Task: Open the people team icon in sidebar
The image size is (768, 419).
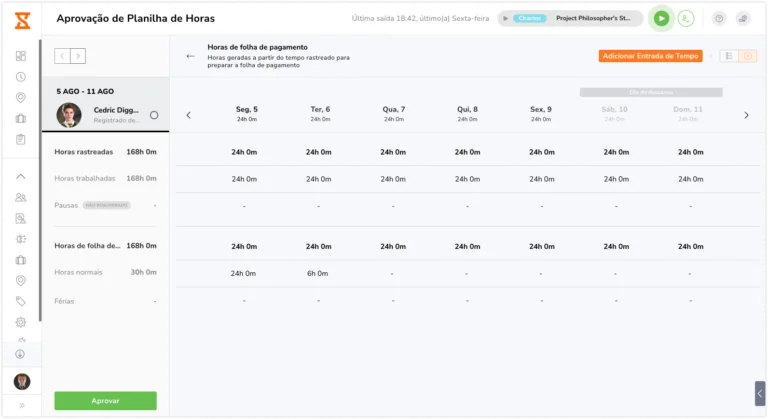Action: click(21, 197)
